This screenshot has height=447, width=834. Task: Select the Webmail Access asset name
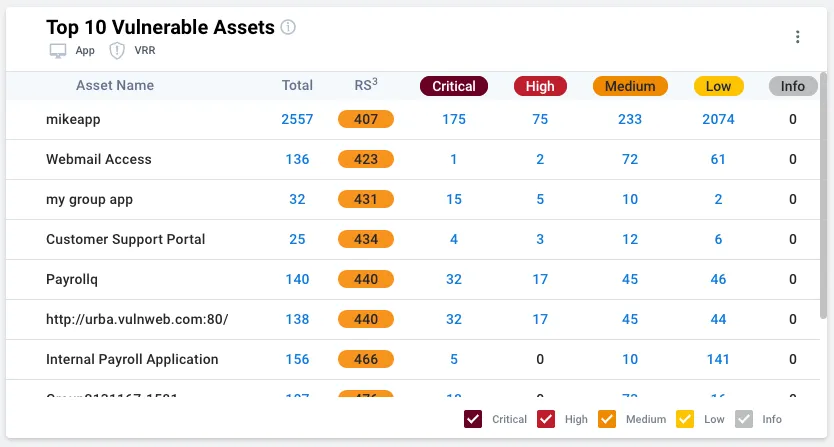pos(99,159)
